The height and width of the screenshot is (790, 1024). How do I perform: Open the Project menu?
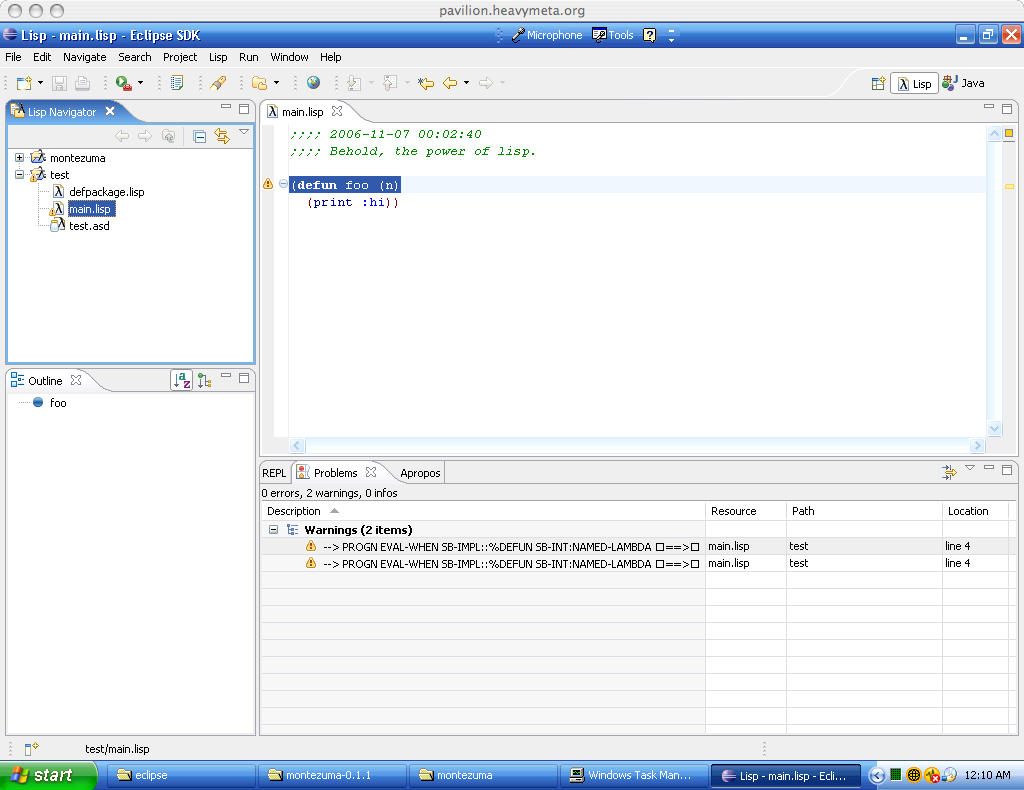[x=180, y=57]
